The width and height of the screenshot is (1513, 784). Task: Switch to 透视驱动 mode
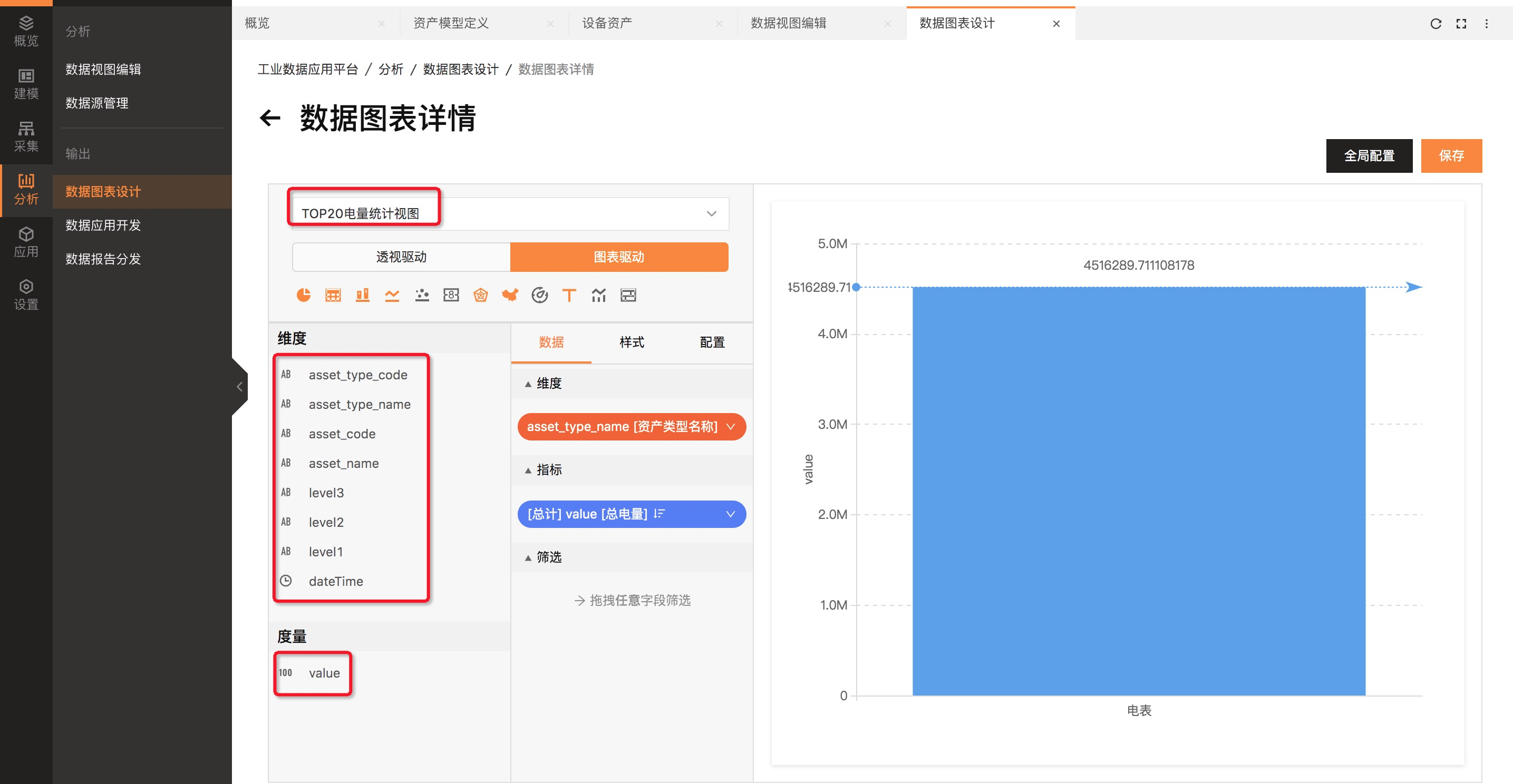(x=401, y=257)
